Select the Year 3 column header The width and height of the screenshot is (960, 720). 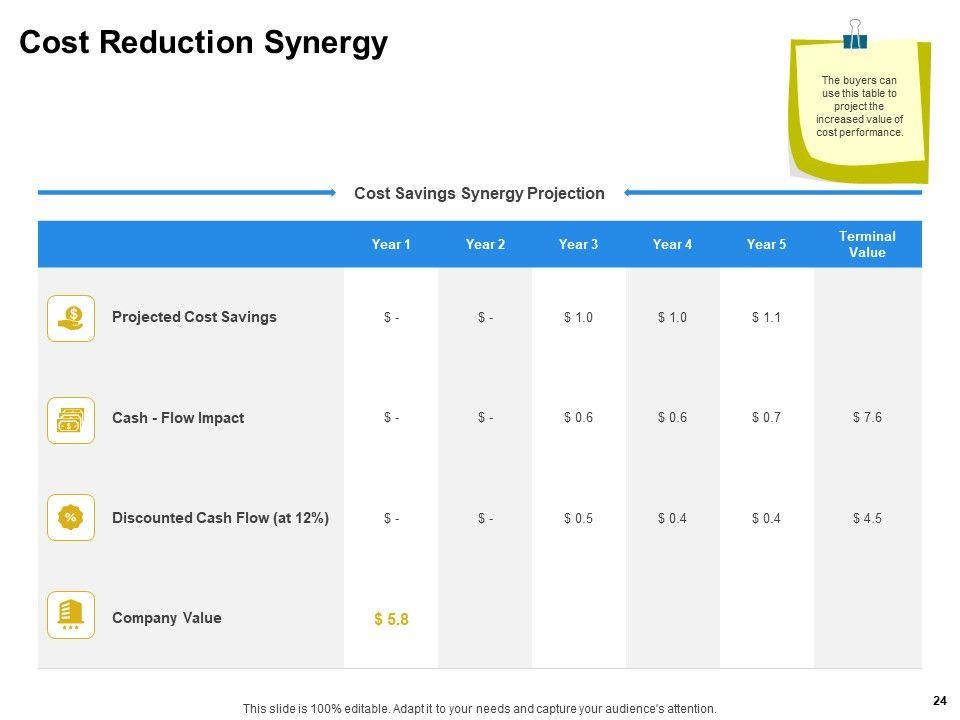[578, 244]
